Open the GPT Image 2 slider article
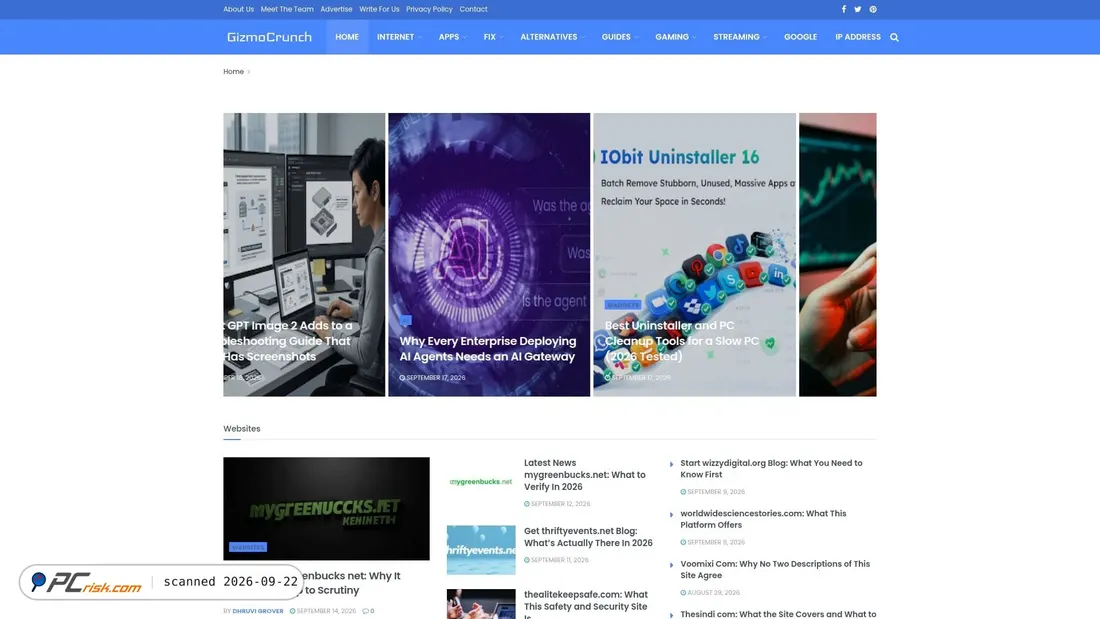1100x619 pixels. click(290, 341)
